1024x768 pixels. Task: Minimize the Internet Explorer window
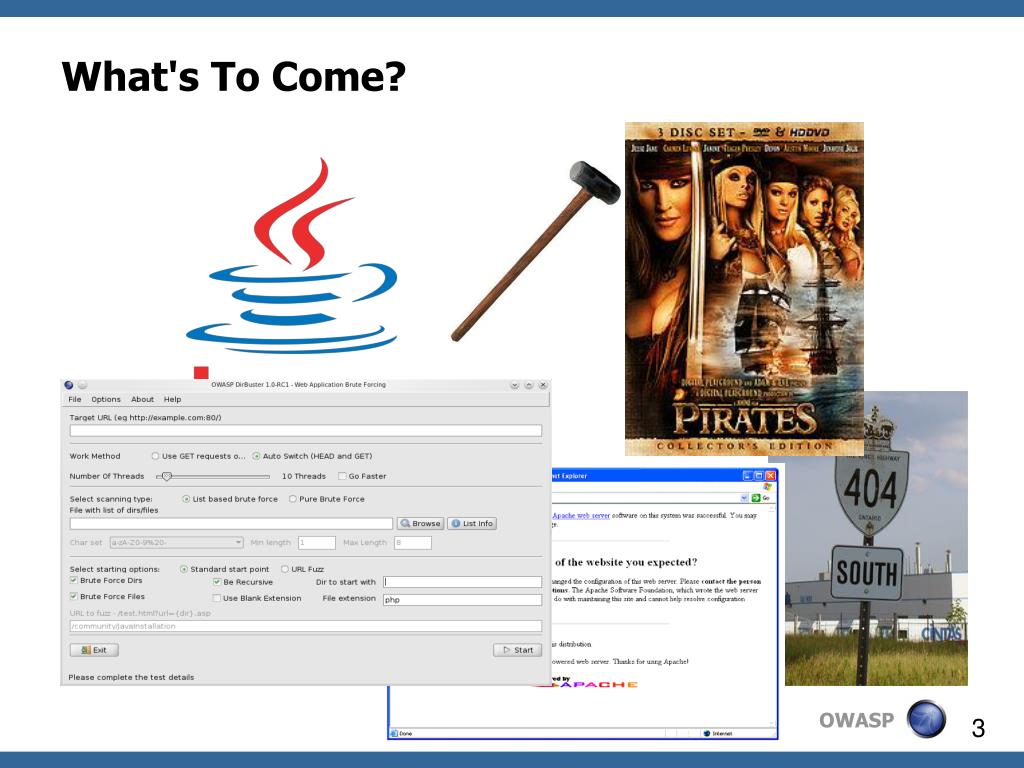(x=748, y=475)
